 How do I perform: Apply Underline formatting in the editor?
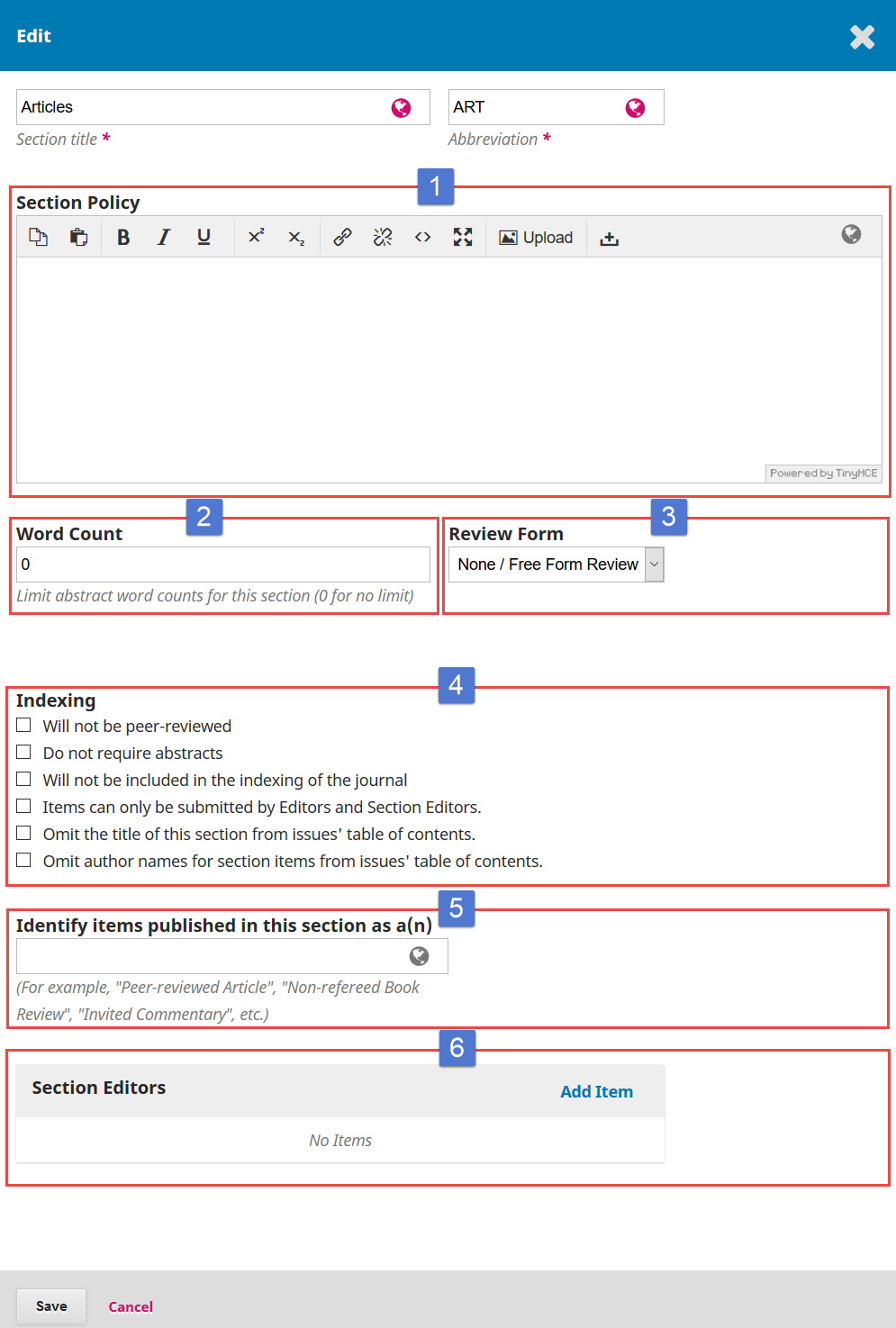(204, 237)
